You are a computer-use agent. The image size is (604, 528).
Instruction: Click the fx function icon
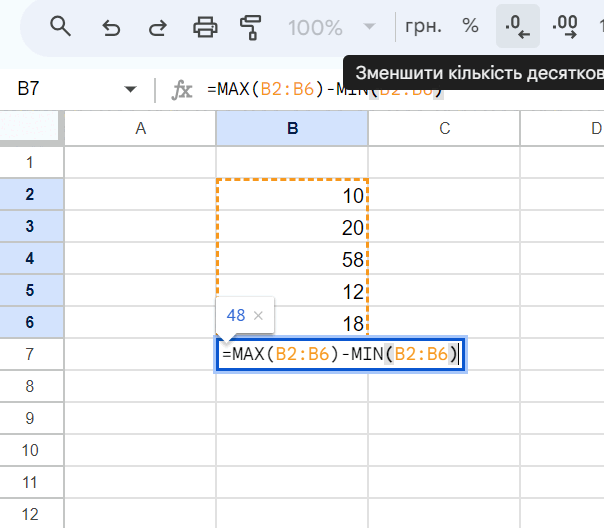[181, 90]
